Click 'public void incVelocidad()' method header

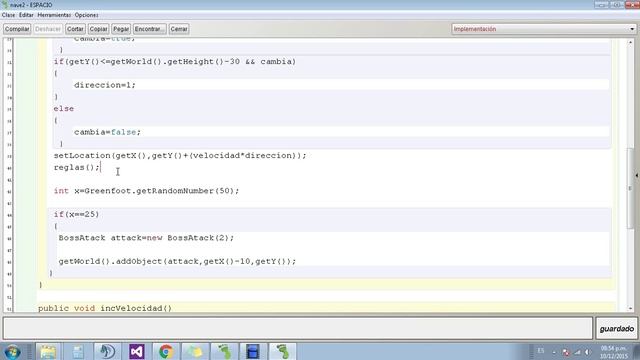pos(105,308)
